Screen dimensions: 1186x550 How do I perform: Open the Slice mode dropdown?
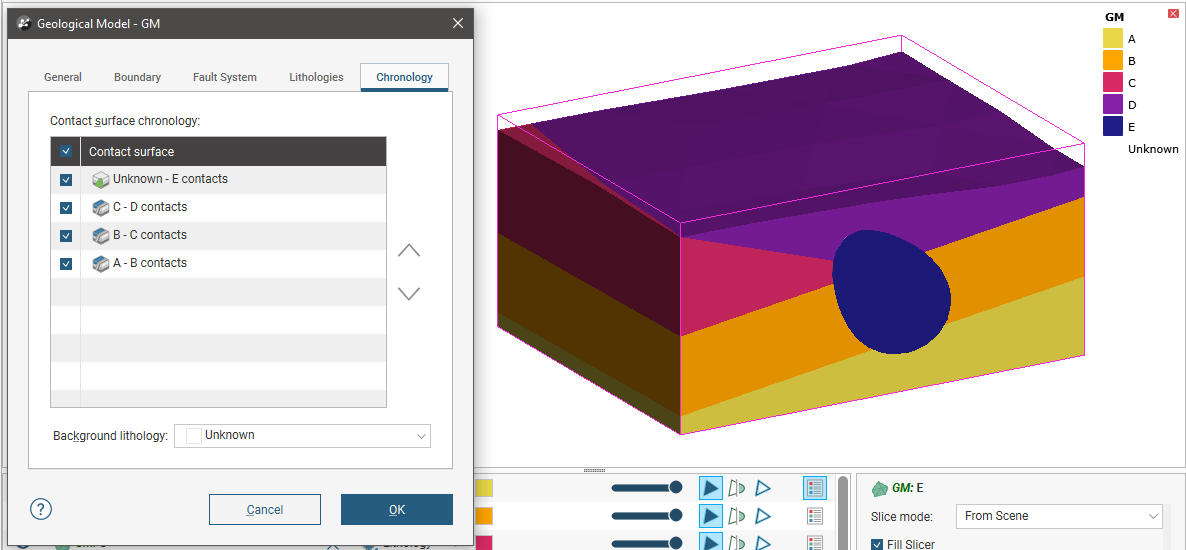(x=1058, y=516)
